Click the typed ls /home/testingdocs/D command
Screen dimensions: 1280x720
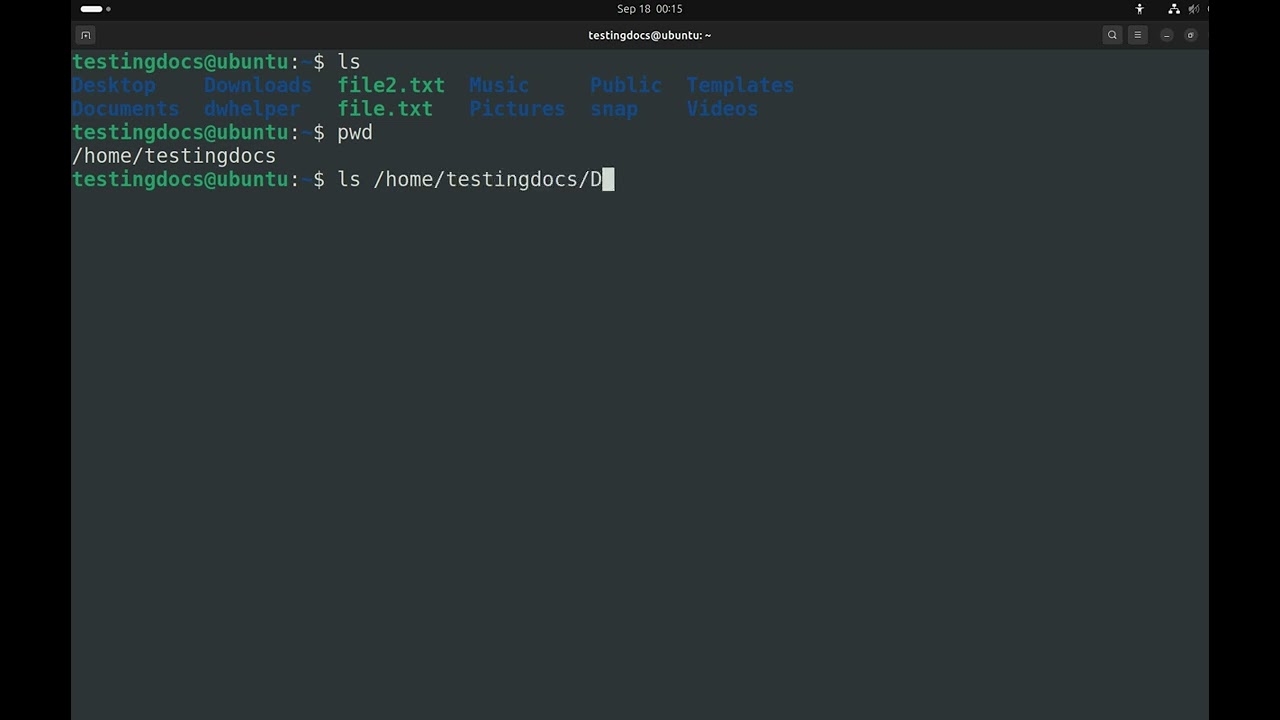point(470,180)
